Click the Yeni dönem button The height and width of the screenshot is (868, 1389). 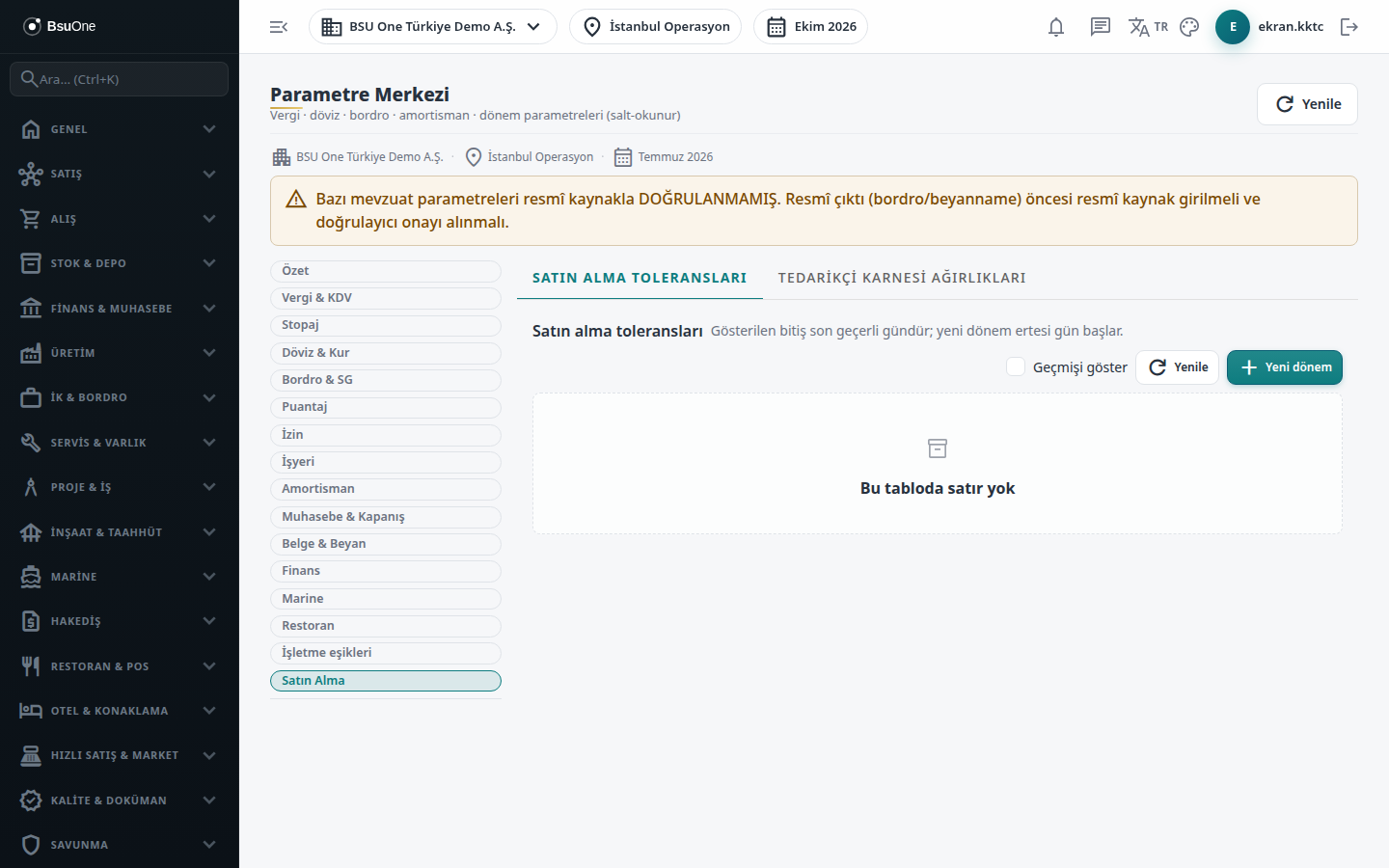(1285, 367)
